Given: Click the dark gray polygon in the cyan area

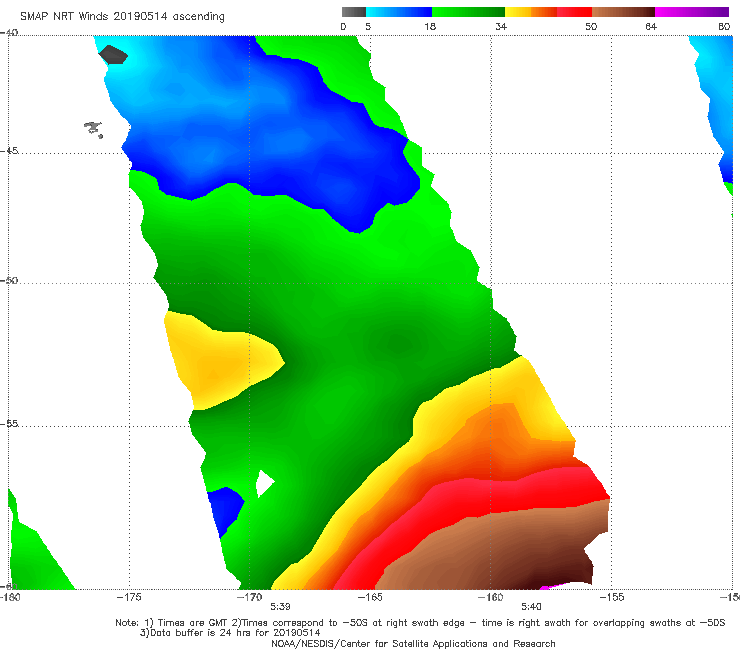Looking at the screenshot, I should [113, 55].
